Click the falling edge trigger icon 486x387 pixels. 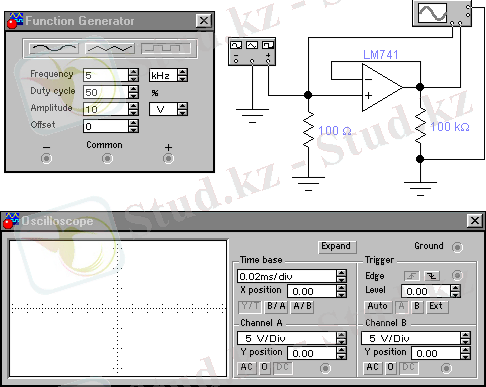click(x=432, y=276)
